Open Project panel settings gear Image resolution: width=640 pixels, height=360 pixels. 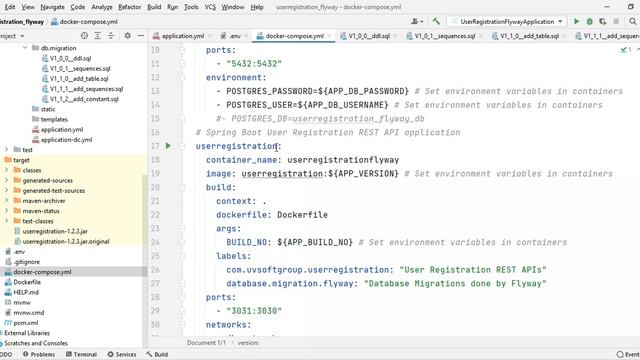(x=127, y=36)
